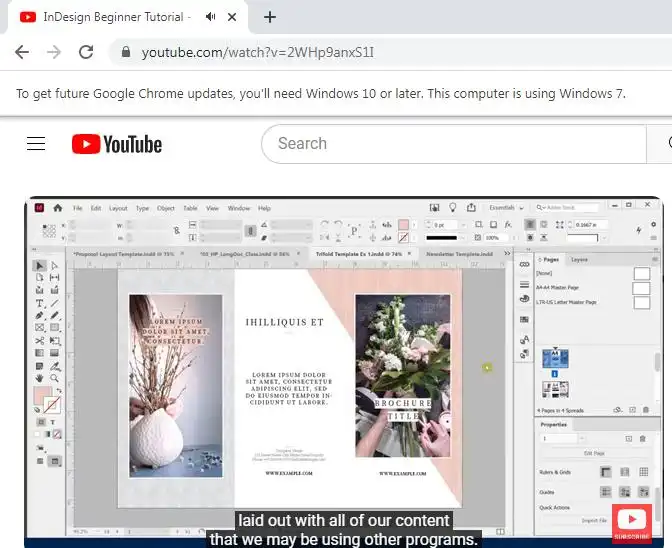Select the Direct Selection tool
The width and height of the screenshot is (672, 548).
[x=54, y=266]
